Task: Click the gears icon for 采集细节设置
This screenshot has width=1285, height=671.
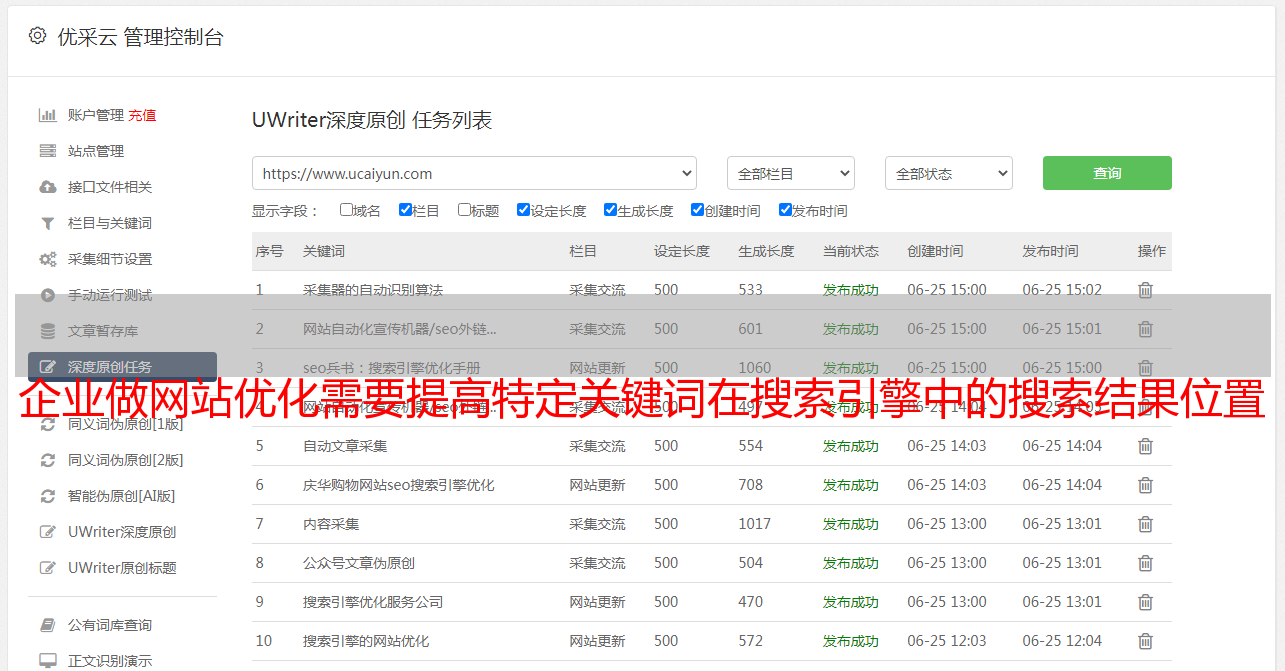Action: coord(47,259)
